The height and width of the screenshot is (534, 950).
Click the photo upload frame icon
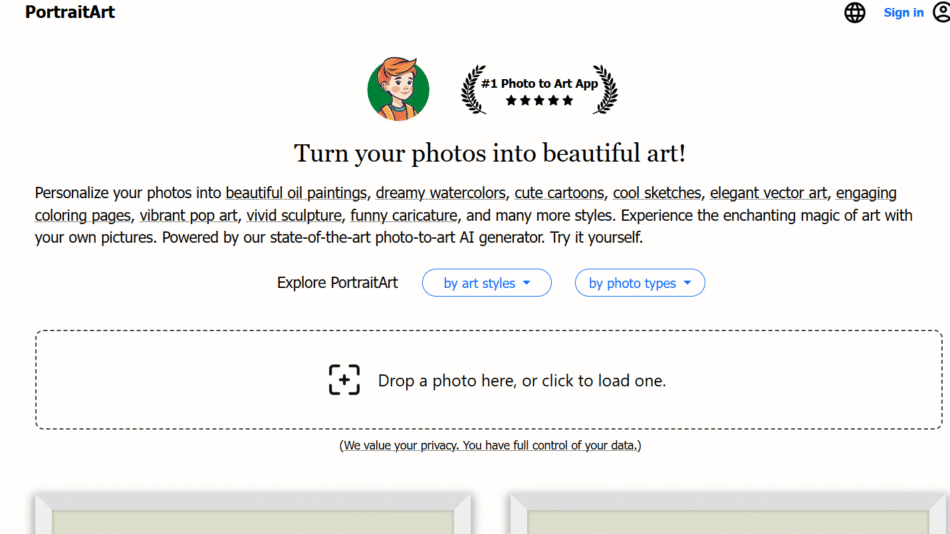pos(344,380)
